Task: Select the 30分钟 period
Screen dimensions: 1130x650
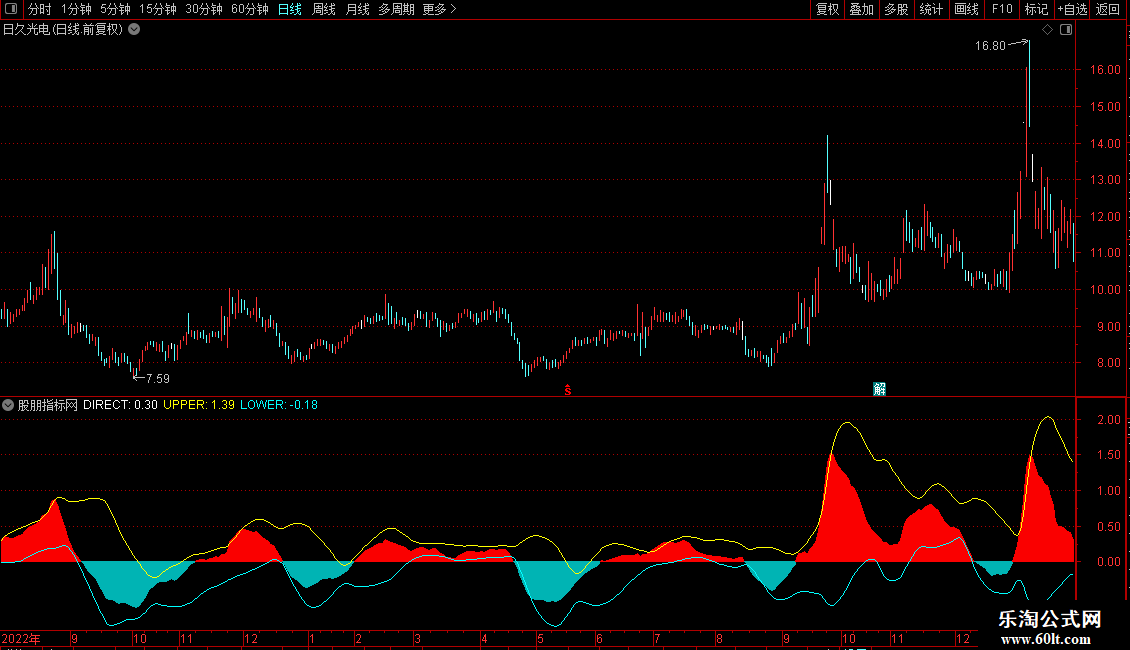Action: (204, 9)
